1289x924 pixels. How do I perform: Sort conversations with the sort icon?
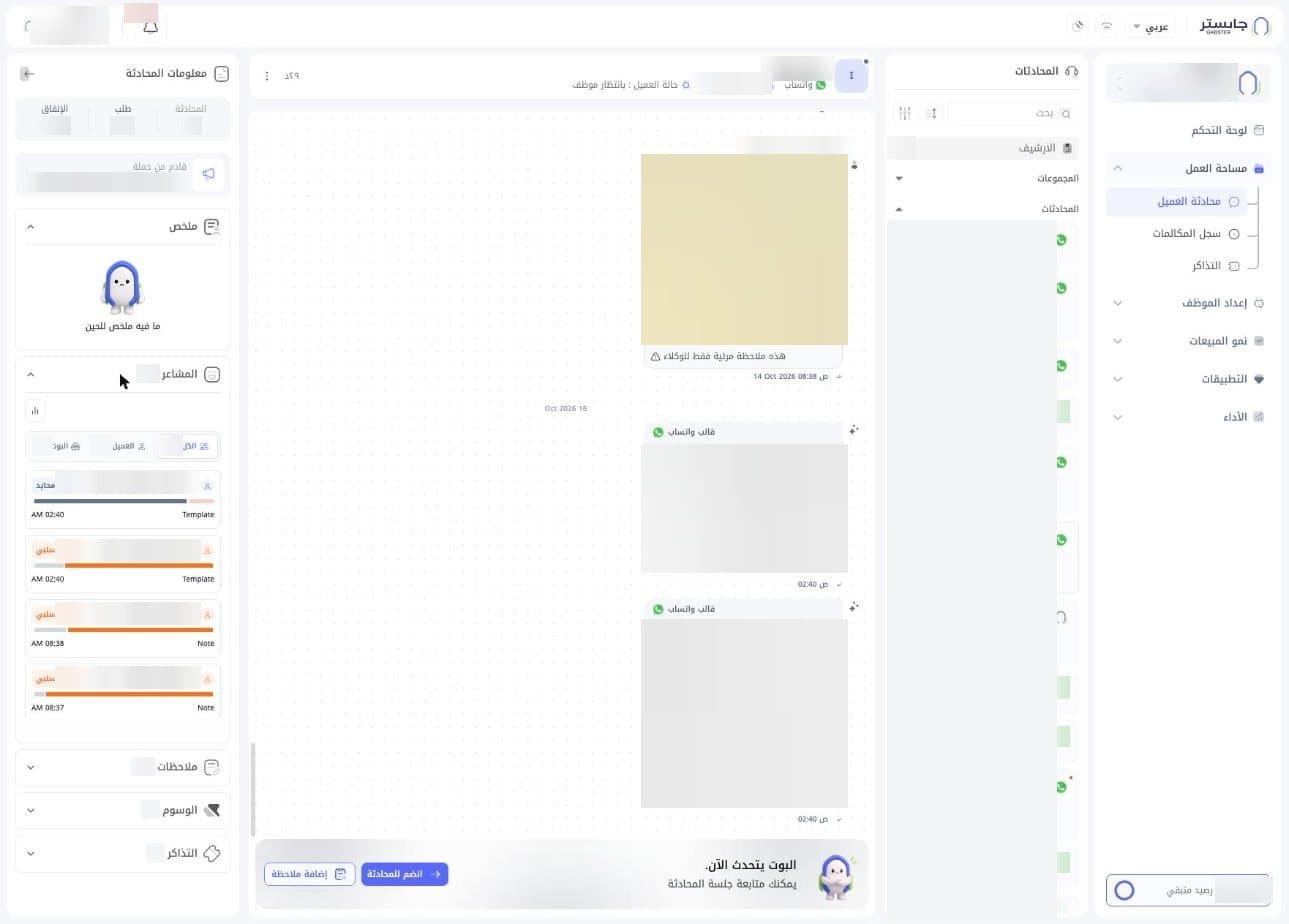tap(932, 113)
